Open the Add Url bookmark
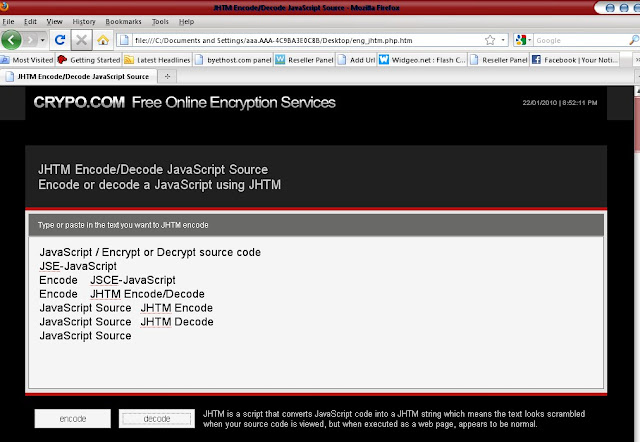The height and width of the screenshot is (442, 640). pos(356,60)
